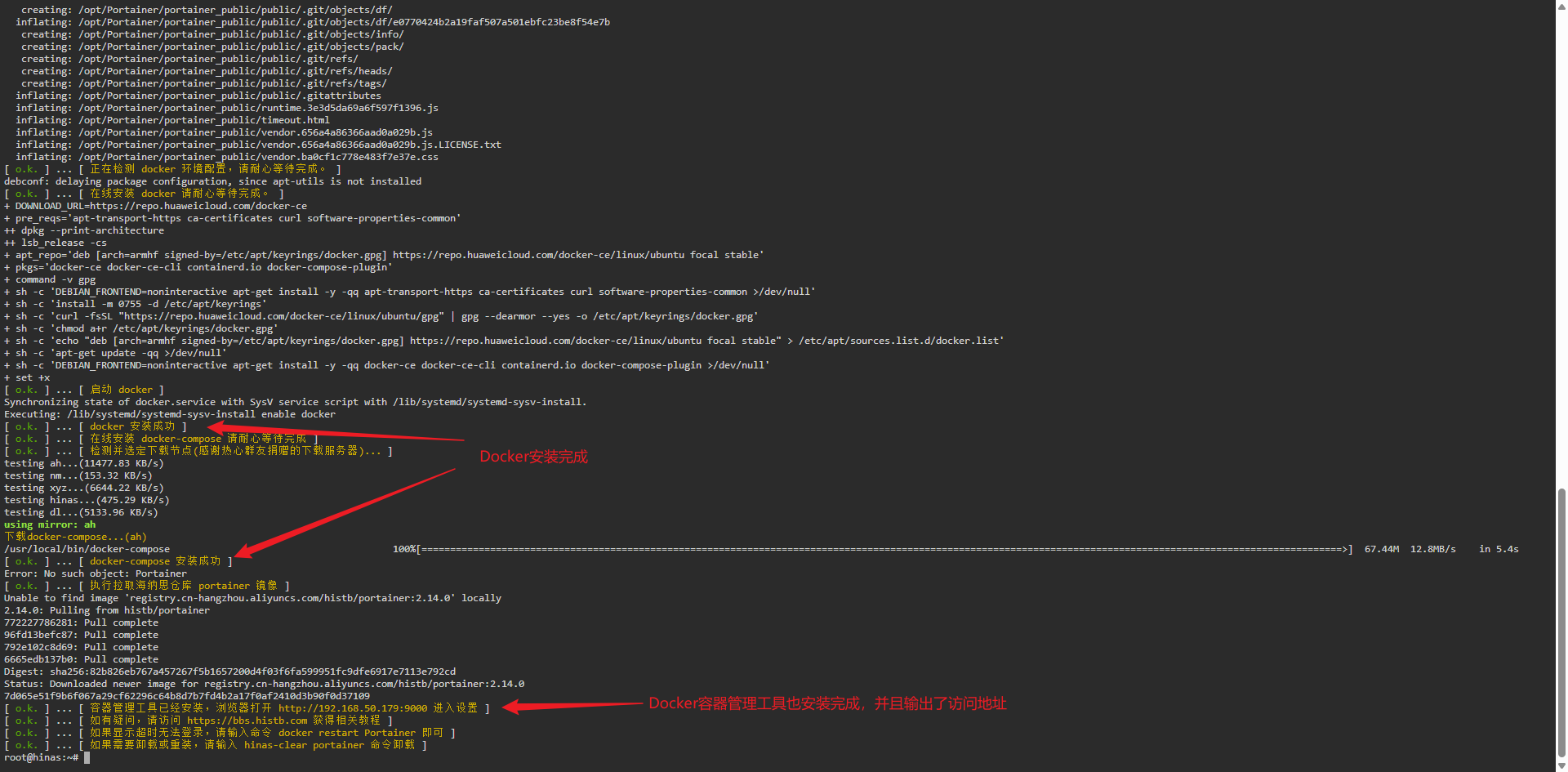Click the scrollbar down arrow
Viewport: 1568px width, 772px height.
[x=1561, y=765]
